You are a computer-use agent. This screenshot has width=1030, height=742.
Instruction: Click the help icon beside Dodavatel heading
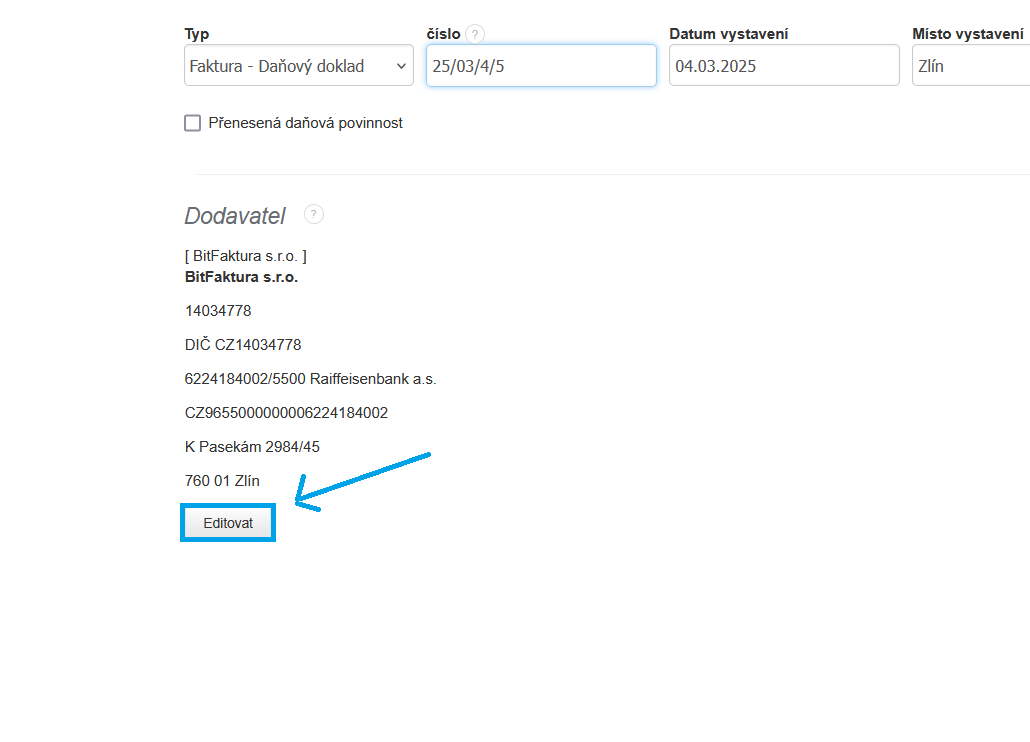click(x=314, y=214)
